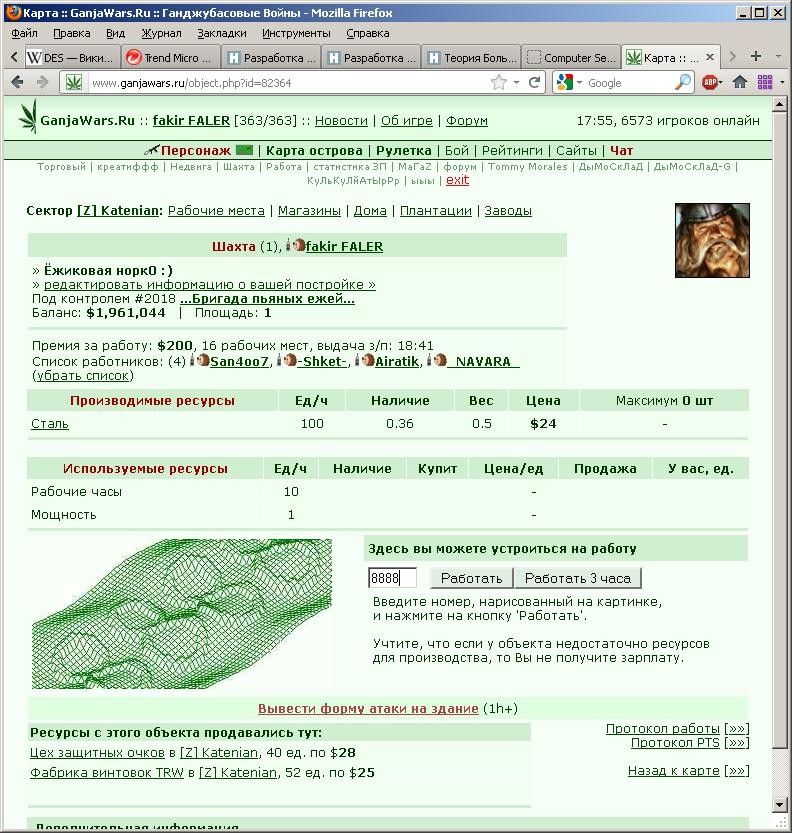
Task: Click the green captcha image
Action: click(182, 614)
